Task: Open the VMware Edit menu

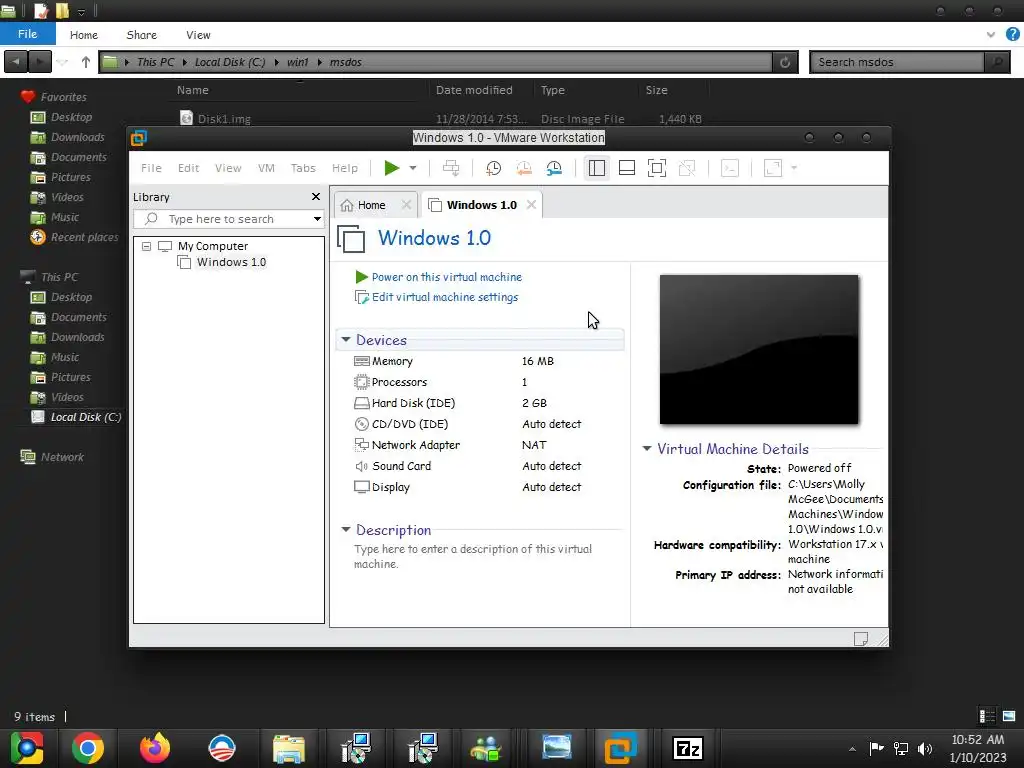Action: point(188,168)
